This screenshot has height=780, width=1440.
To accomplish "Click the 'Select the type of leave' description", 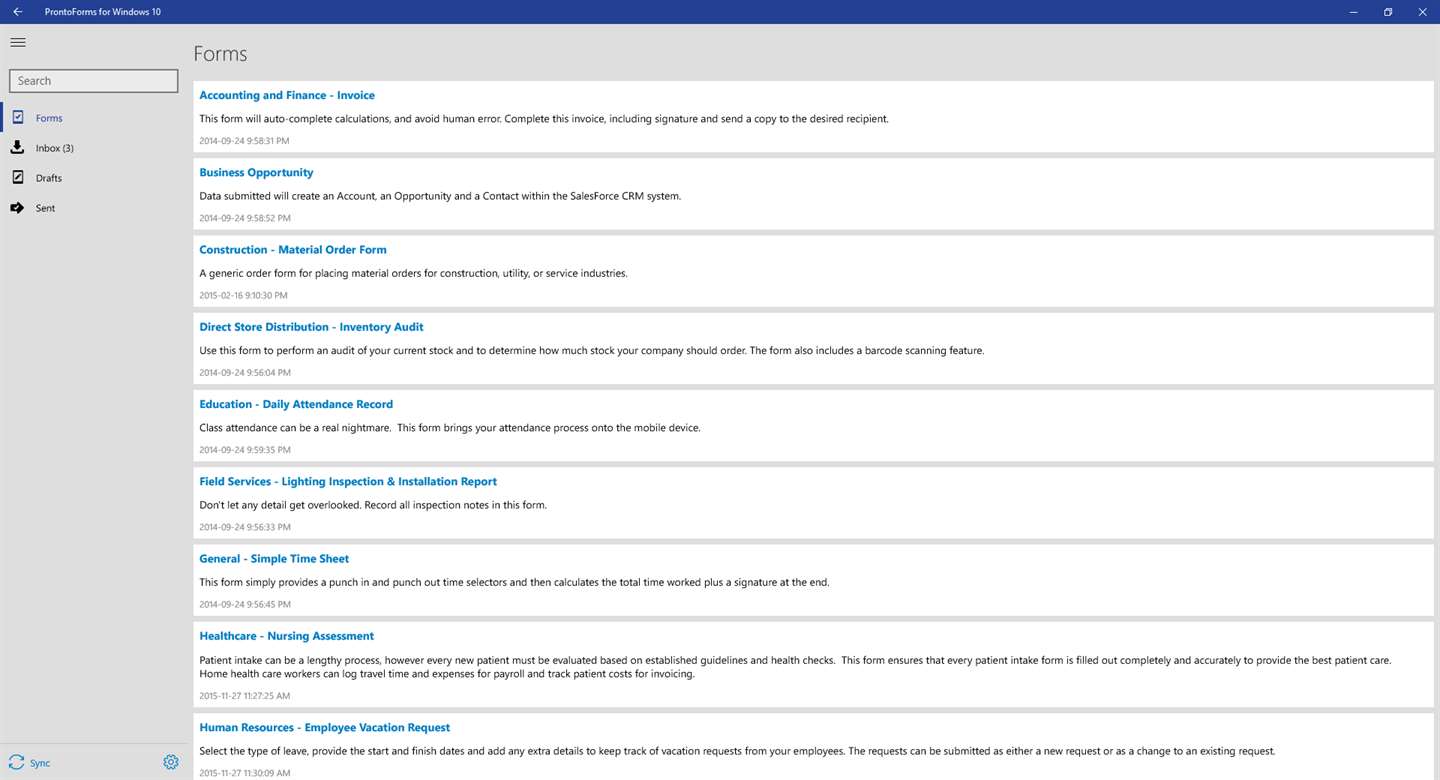I will [737, 751].
